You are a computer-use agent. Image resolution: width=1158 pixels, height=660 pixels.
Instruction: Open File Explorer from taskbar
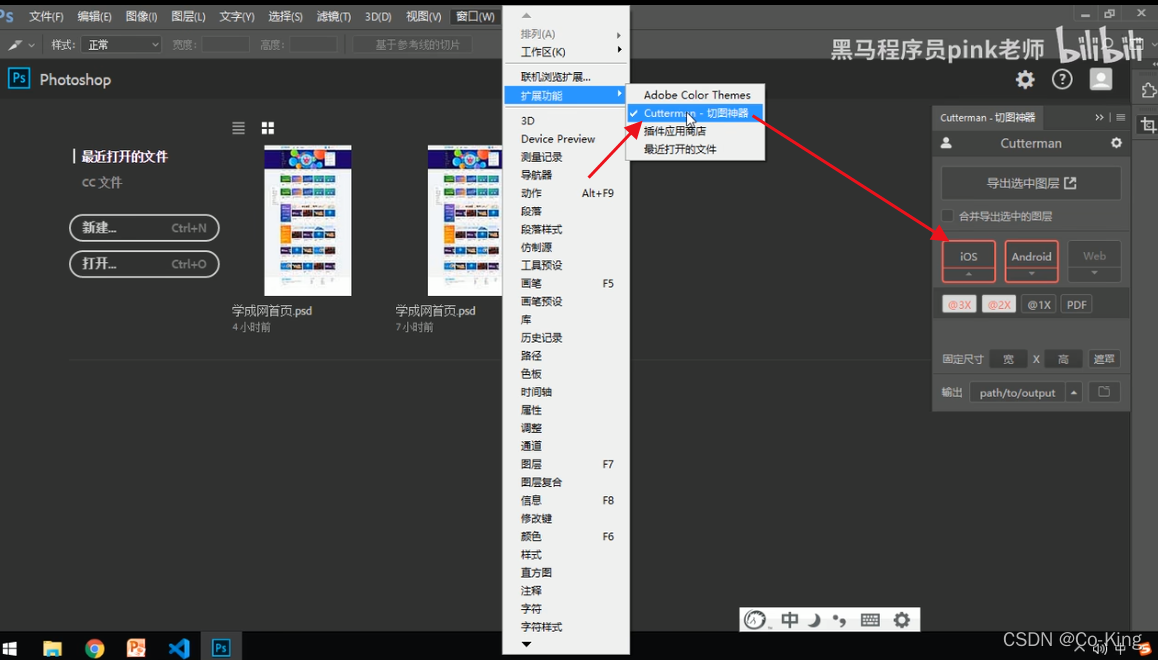click(52, 648)
